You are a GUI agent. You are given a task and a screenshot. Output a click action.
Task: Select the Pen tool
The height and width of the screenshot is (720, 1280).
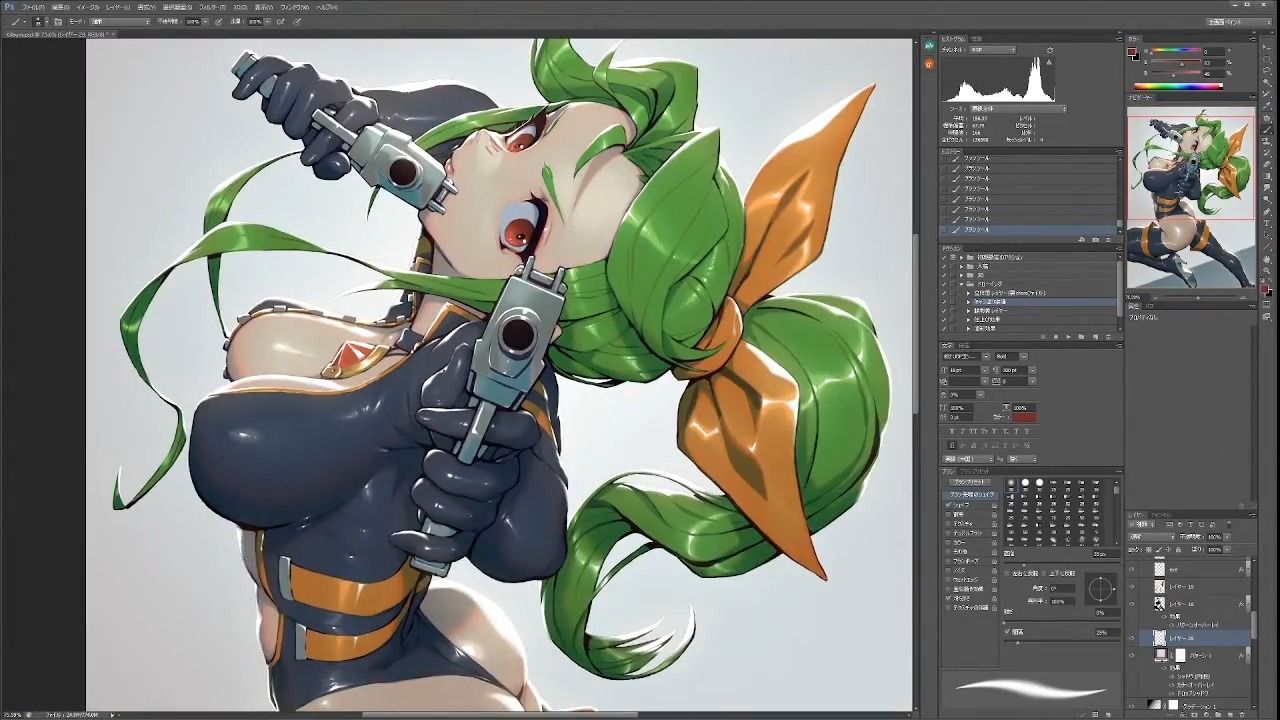[x=1266, y=212]
